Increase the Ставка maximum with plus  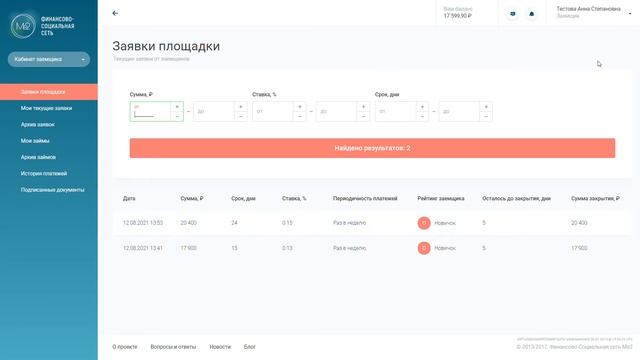[x=363, y=107]
